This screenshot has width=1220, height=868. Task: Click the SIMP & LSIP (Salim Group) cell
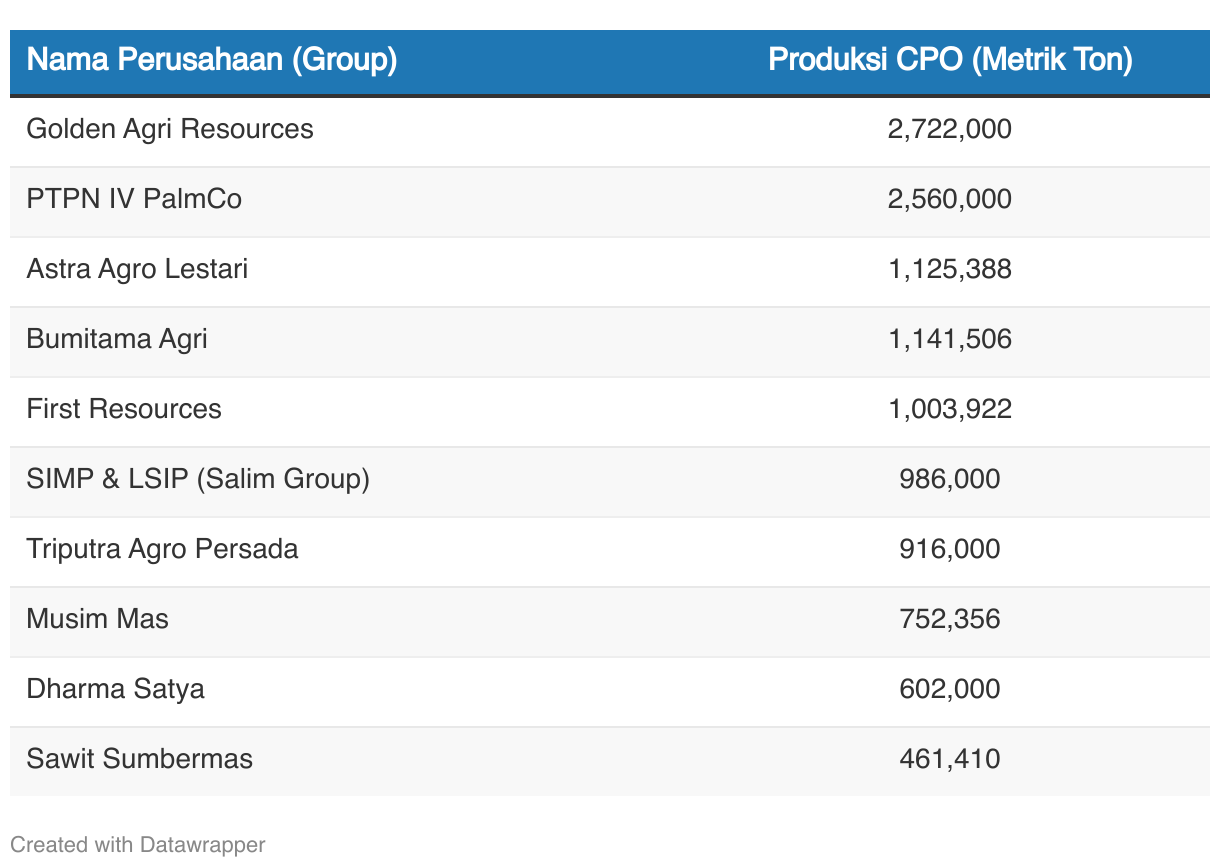tap(198, 479)
